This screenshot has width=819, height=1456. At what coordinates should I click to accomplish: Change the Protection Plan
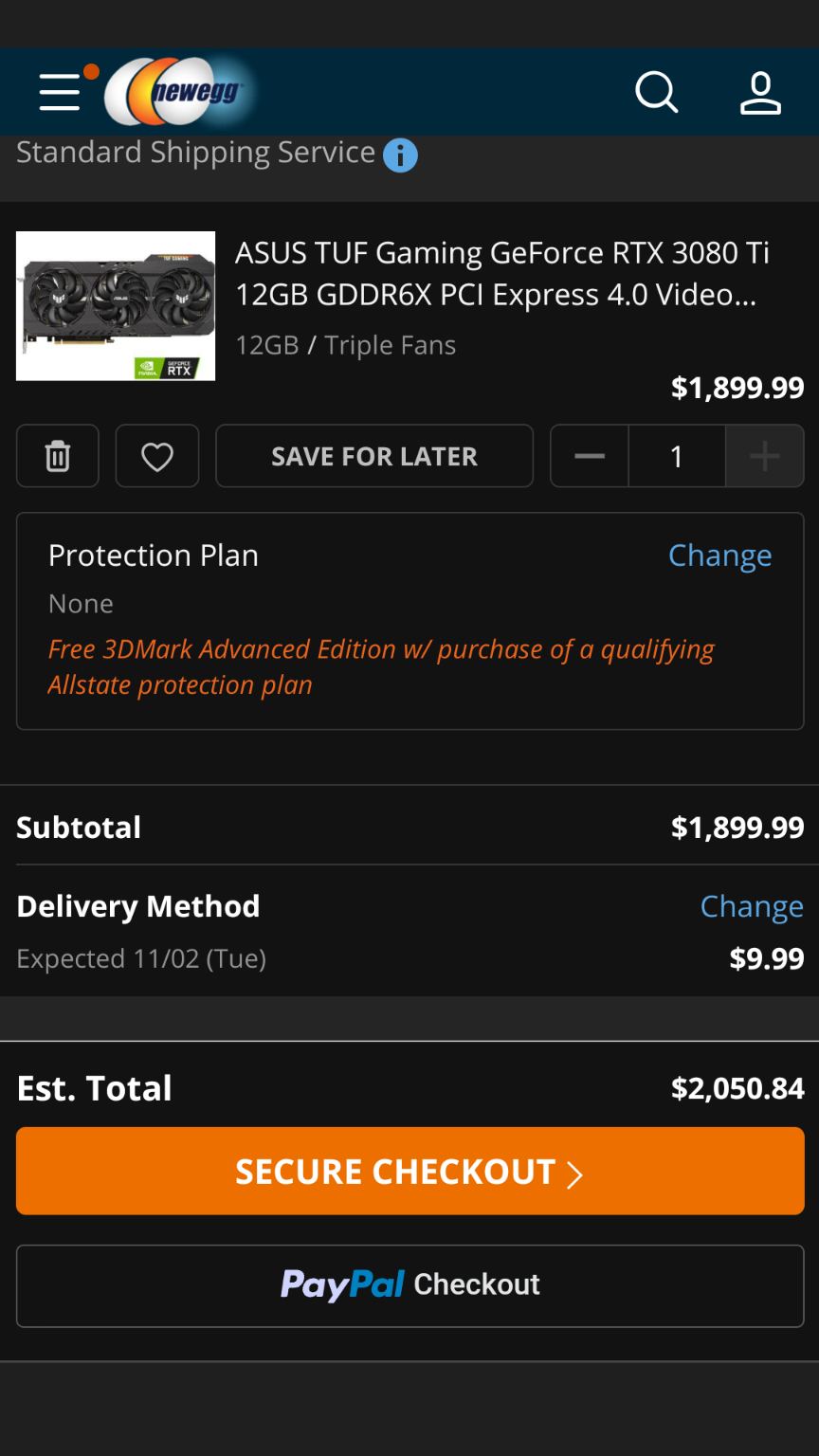pyautogui.click(x=719, y=555)
